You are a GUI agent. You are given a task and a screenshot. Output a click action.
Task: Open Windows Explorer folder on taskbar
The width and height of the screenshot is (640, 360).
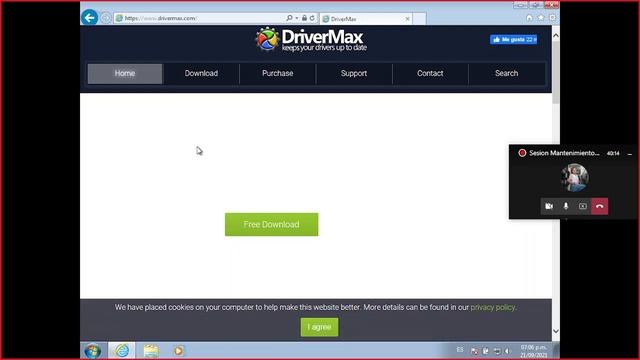pos(151,351)
